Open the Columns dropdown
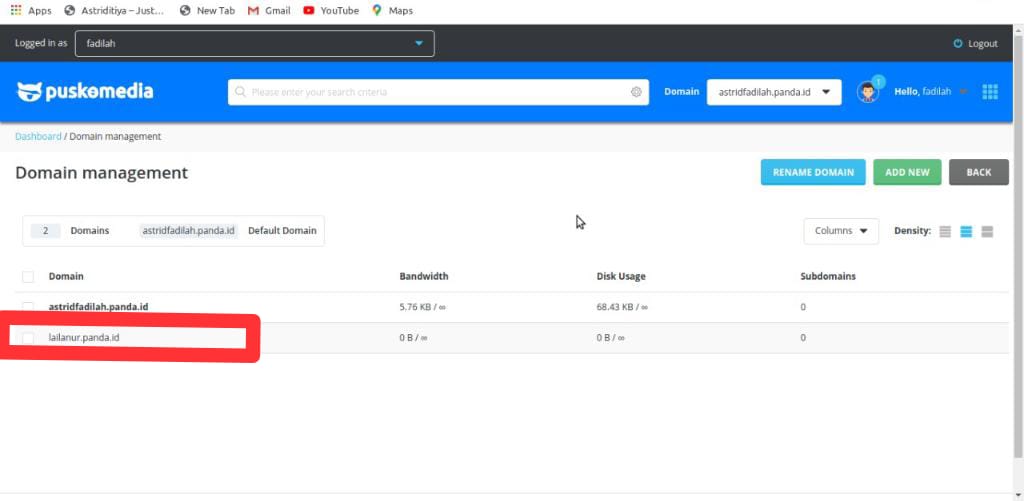1024x501 pixels. [x=840, y=231]
